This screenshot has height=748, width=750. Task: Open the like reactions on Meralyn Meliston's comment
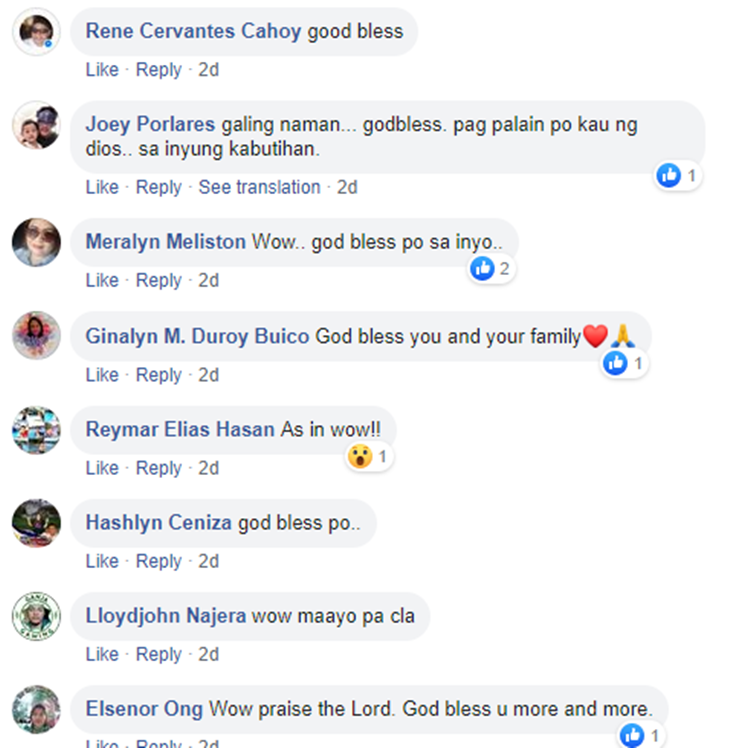tap(491, 269)
